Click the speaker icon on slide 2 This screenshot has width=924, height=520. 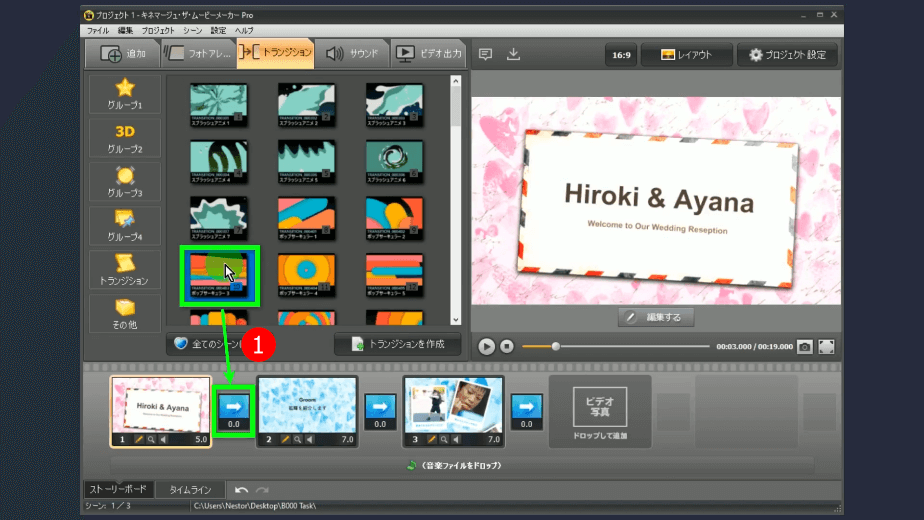pyautogui.click(x=310, y=439)
